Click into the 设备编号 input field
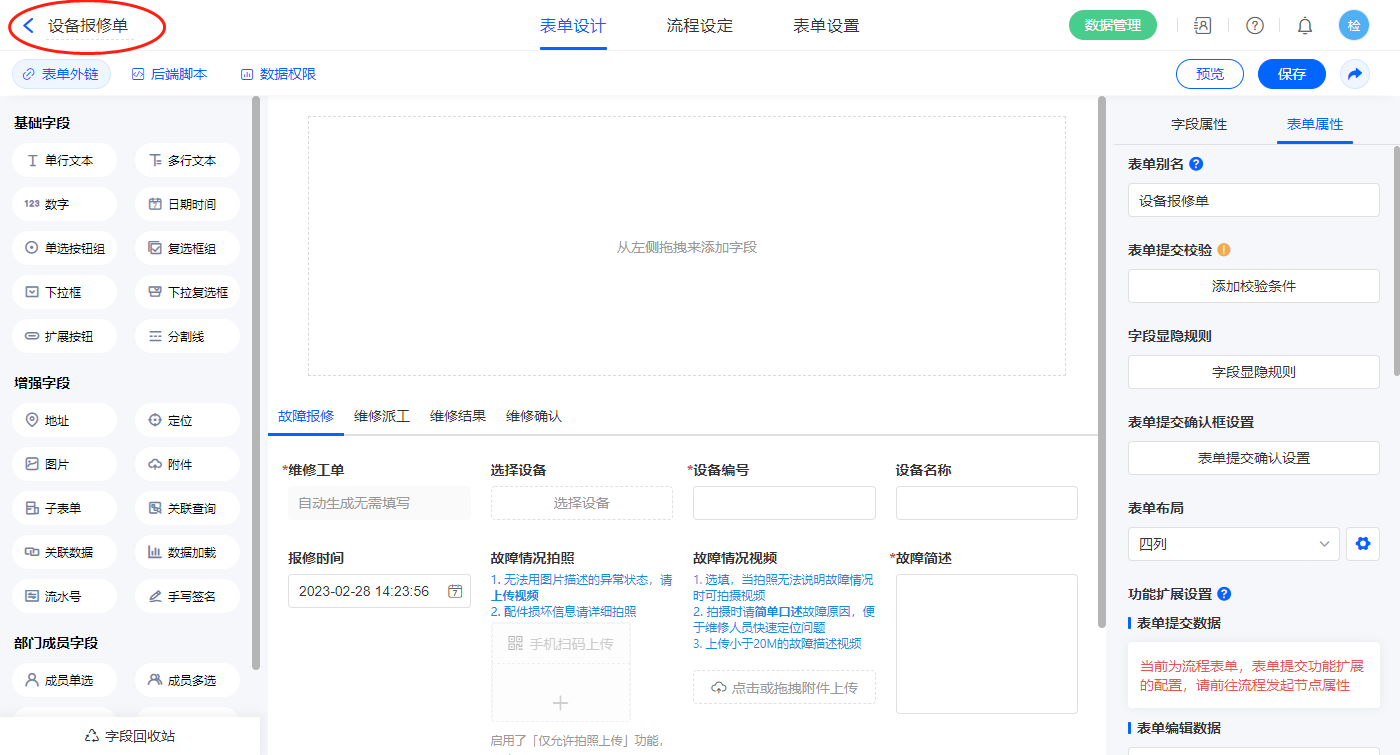This screenshot has height=755, width=1400. (x=784, y=503)
